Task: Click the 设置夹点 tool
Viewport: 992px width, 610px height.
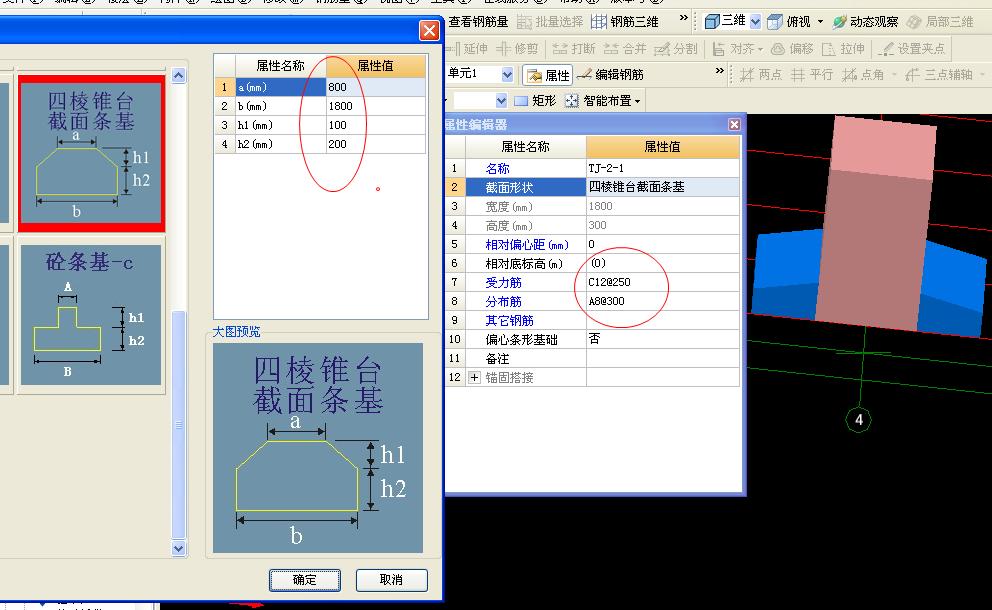Action: [912, 49]
